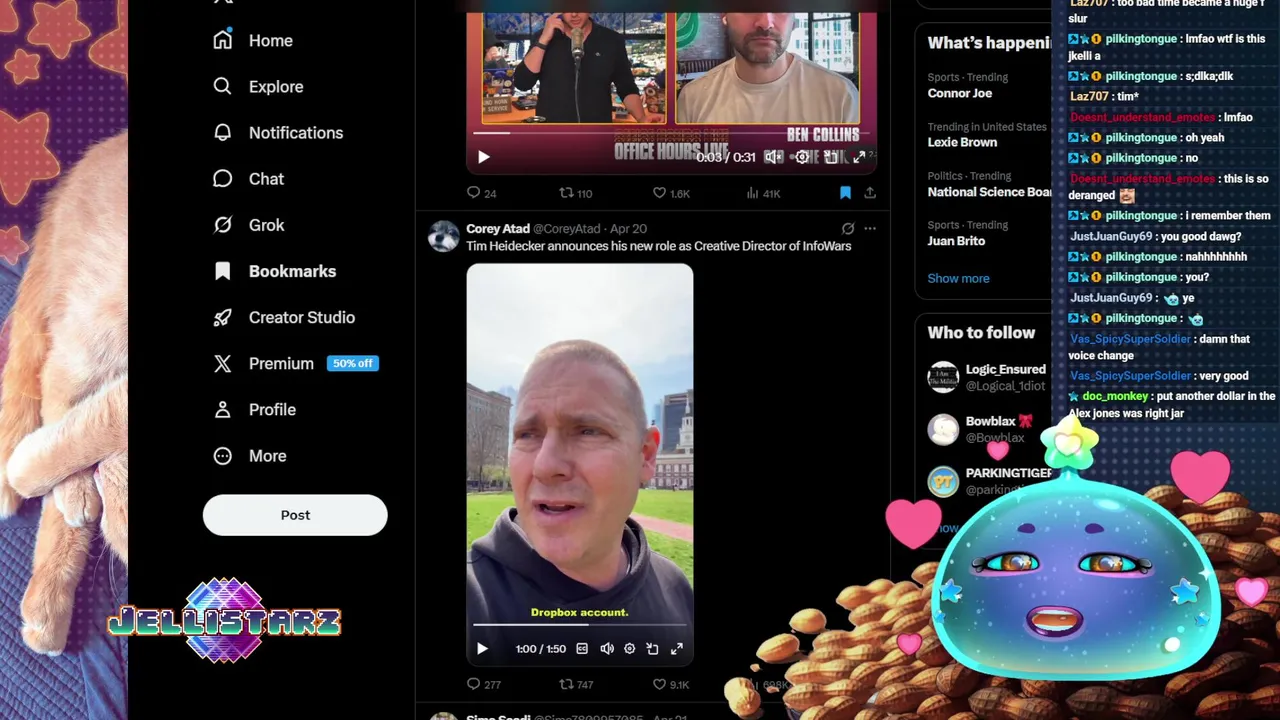Click the Grok icon on Corey Atad's post
This screenshot has width=1280, height=720.
click(848, 229)
